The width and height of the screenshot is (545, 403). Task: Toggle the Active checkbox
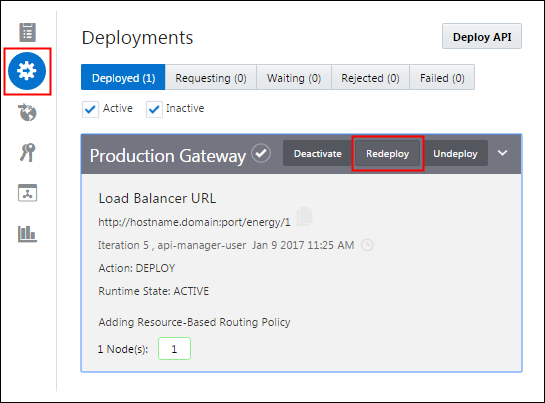click(x=90, y=110)
